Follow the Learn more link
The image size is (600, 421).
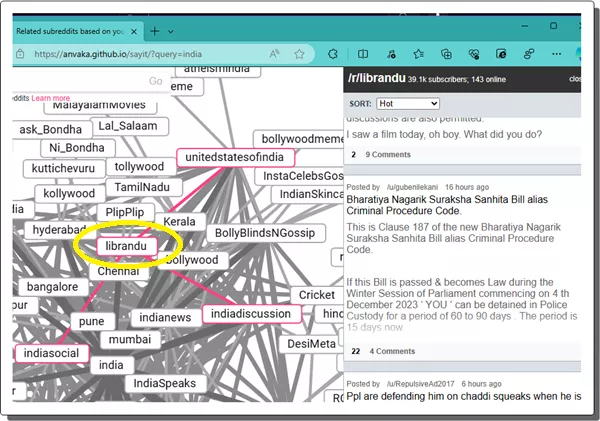pos(51,98)
